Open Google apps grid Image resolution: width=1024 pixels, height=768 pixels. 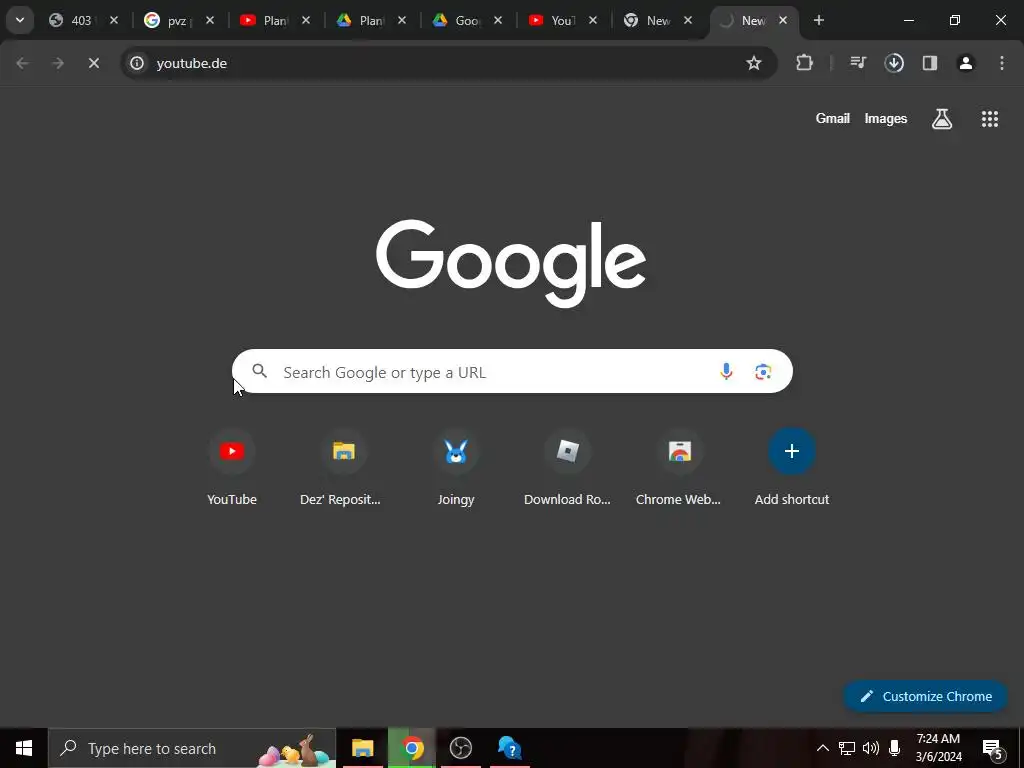point(990,119)
